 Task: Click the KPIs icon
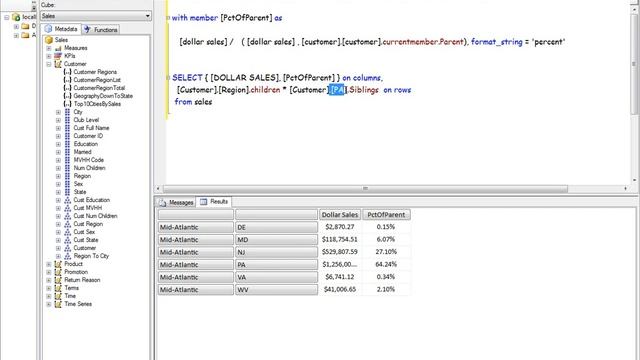(x=58, y=56)
